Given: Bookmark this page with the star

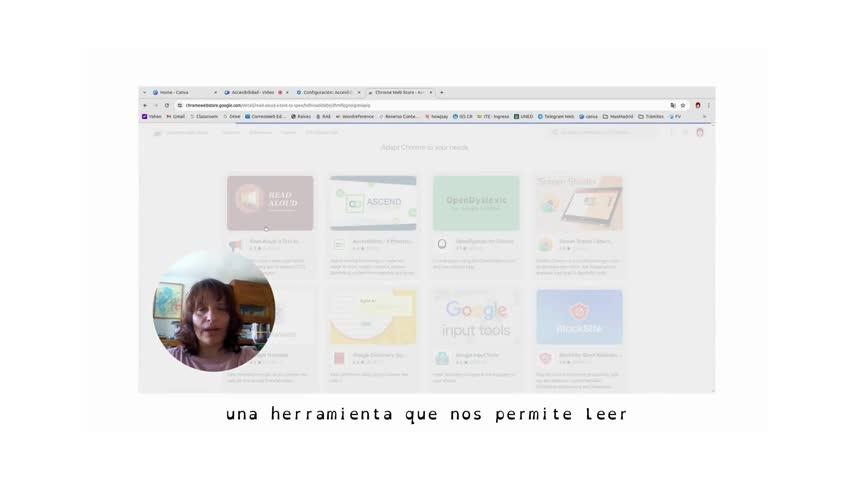Looking at the screenshot, I should click(683, 105).
